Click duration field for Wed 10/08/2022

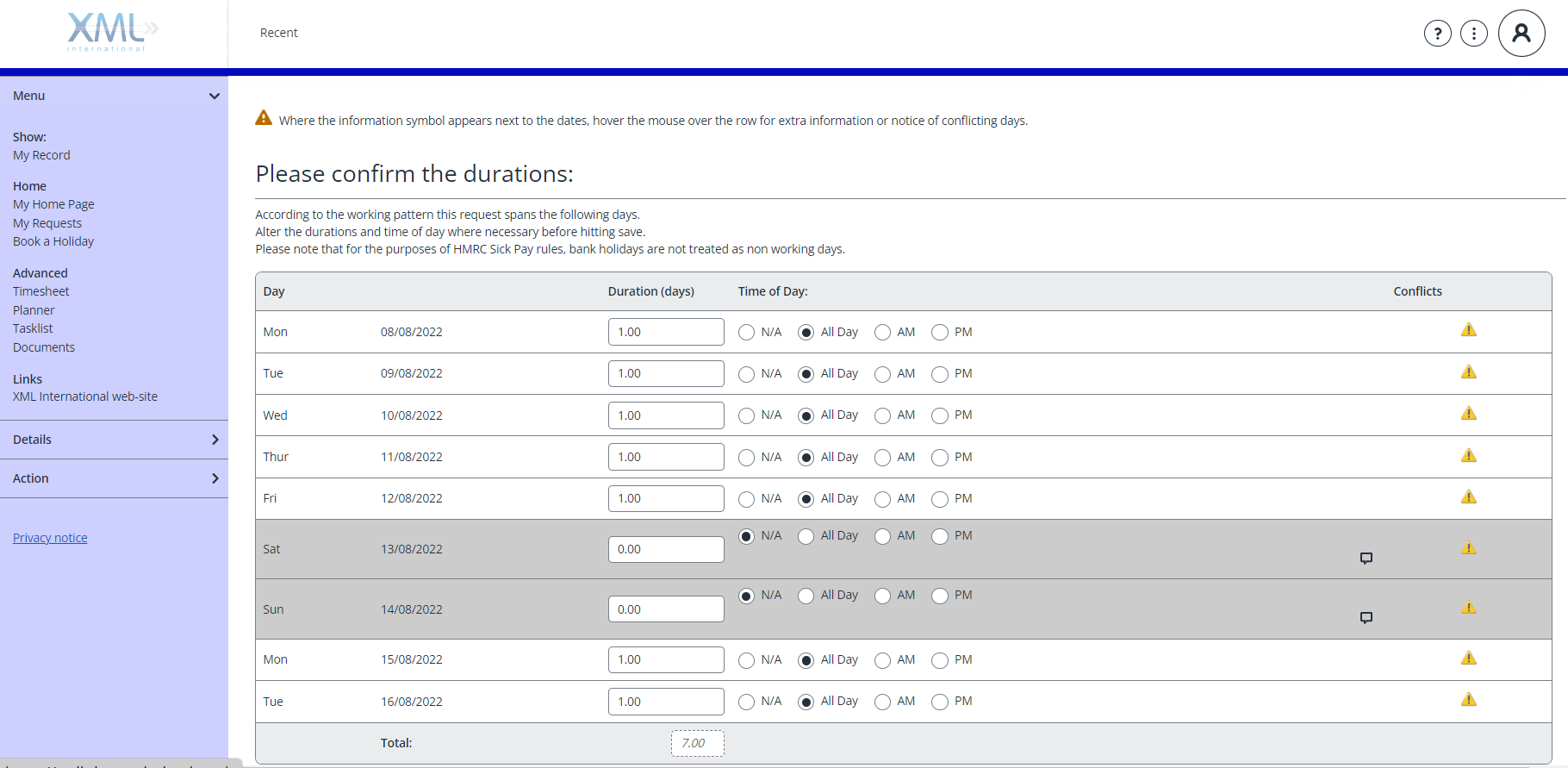tap(666, 415)
